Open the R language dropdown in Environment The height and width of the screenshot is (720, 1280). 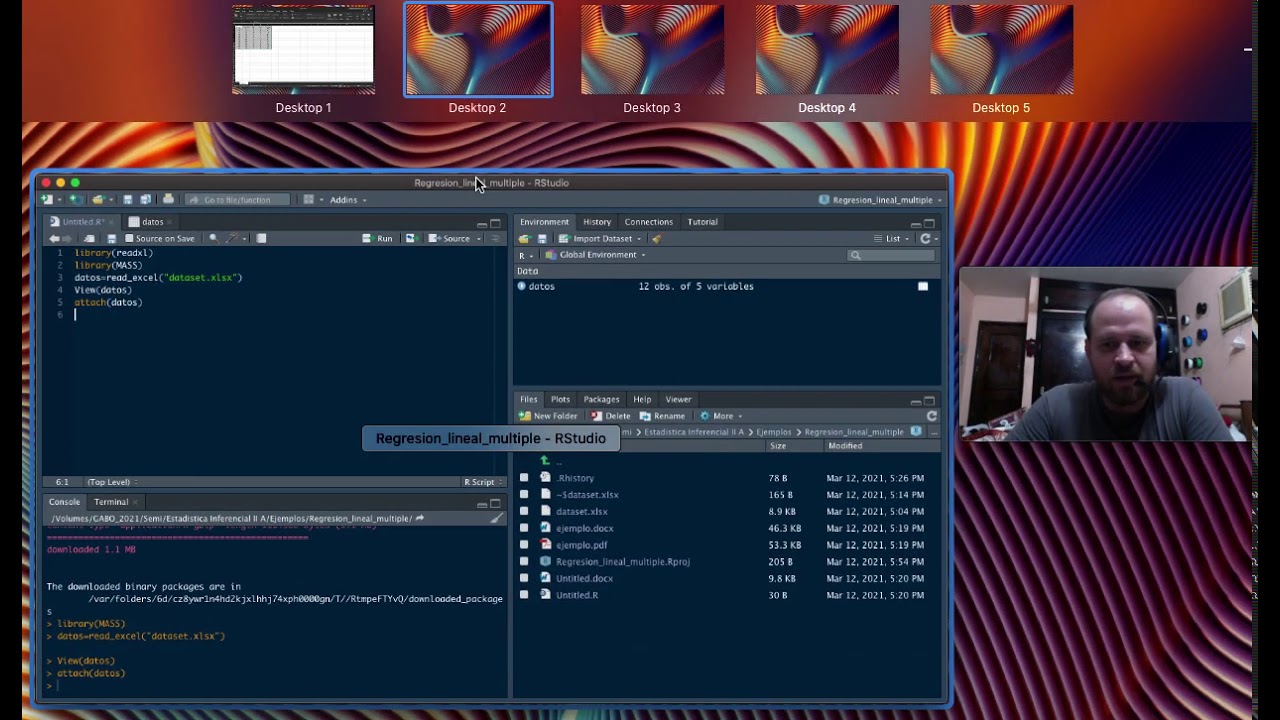coord(526,256)
